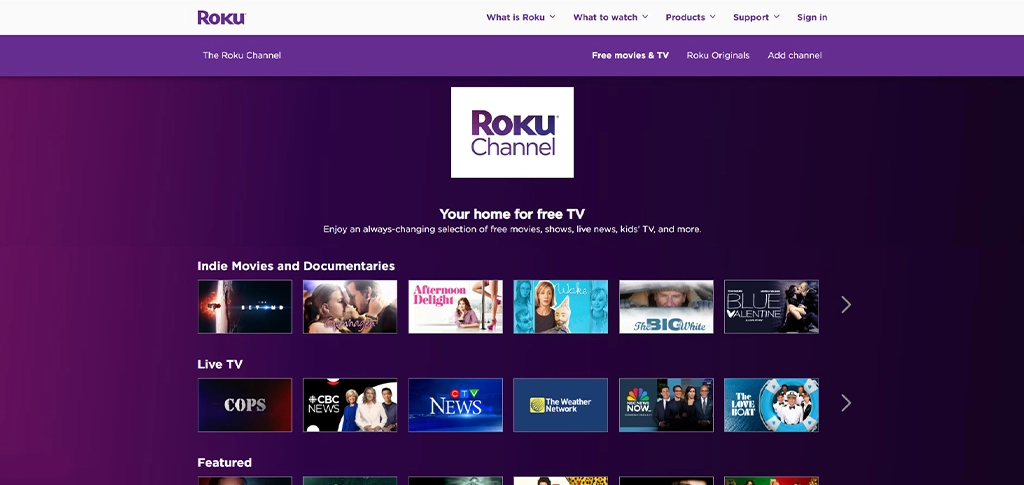Click Add channel link
The height and width of the screenshot is (485, 1024).
click(794, 55)
